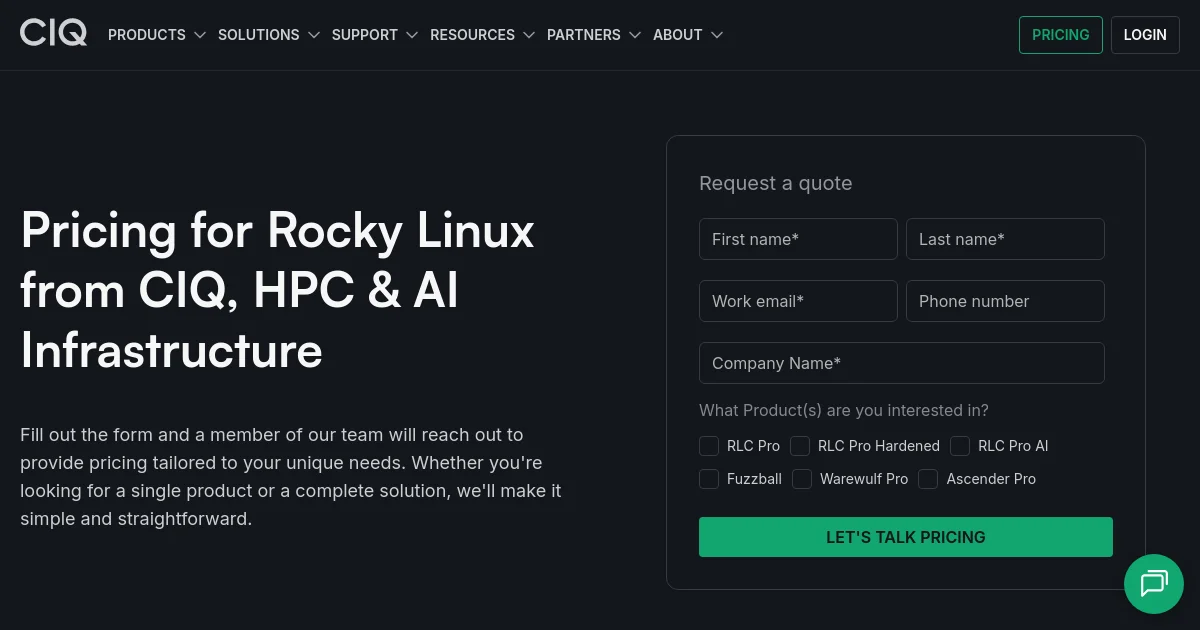Focus the Company Name field
Screen dimensions: 1200x630
[902, 363]
